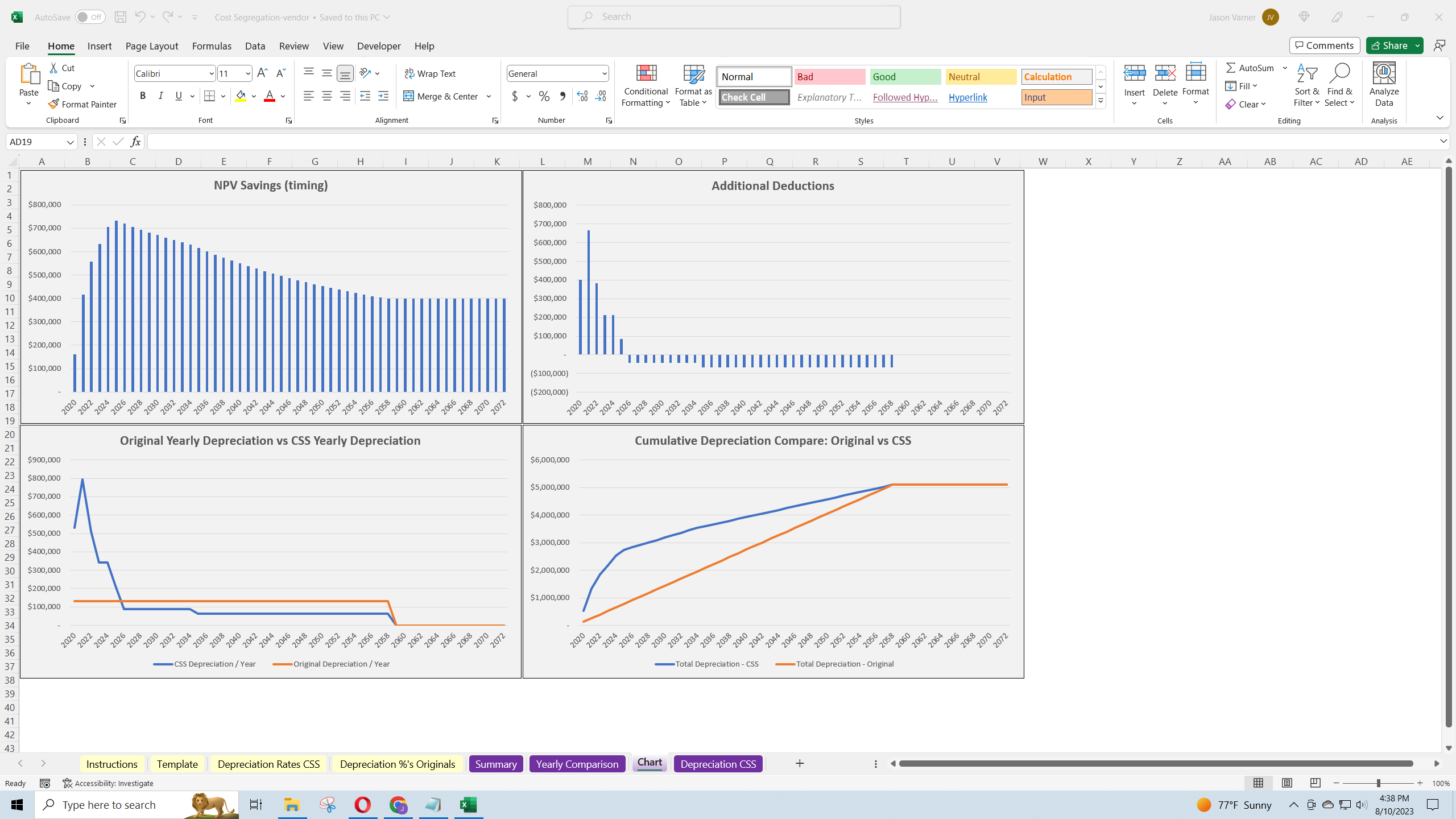Expand Merge & Center dropdown arrow

[x=489, y=96]
